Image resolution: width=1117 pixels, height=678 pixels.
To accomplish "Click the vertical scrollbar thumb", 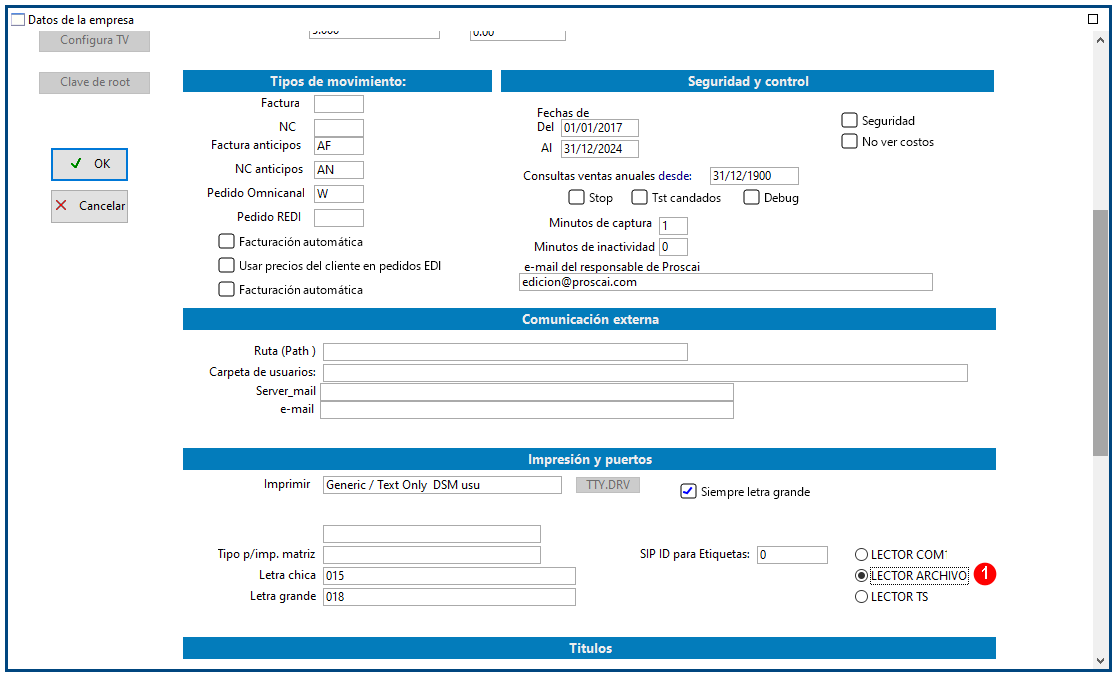I will (x=1101, y=333).
